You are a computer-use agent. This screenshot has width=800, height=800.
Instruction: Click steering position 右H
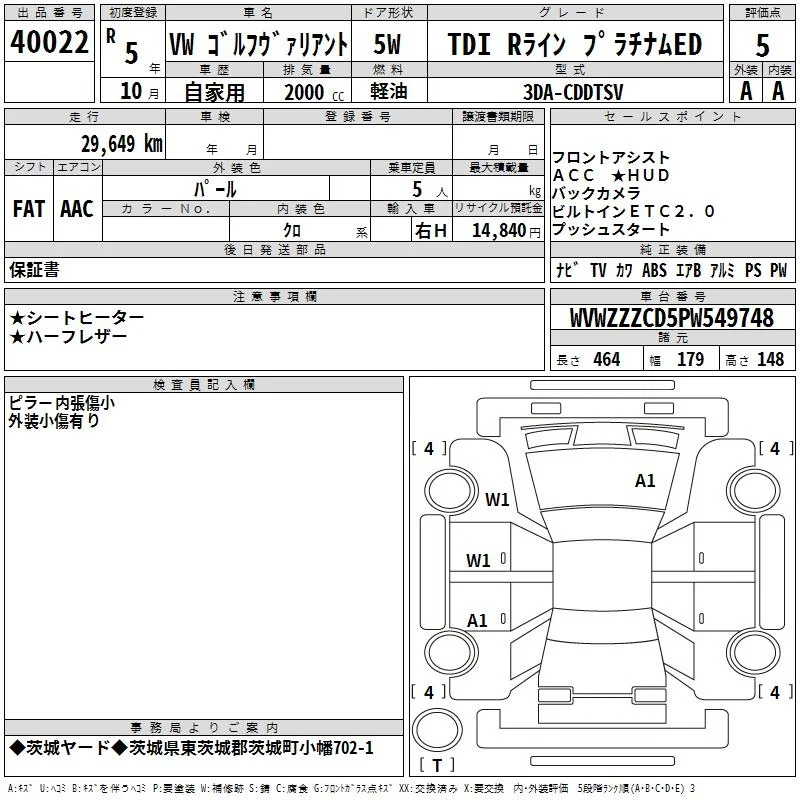click(x=431, y=231)
